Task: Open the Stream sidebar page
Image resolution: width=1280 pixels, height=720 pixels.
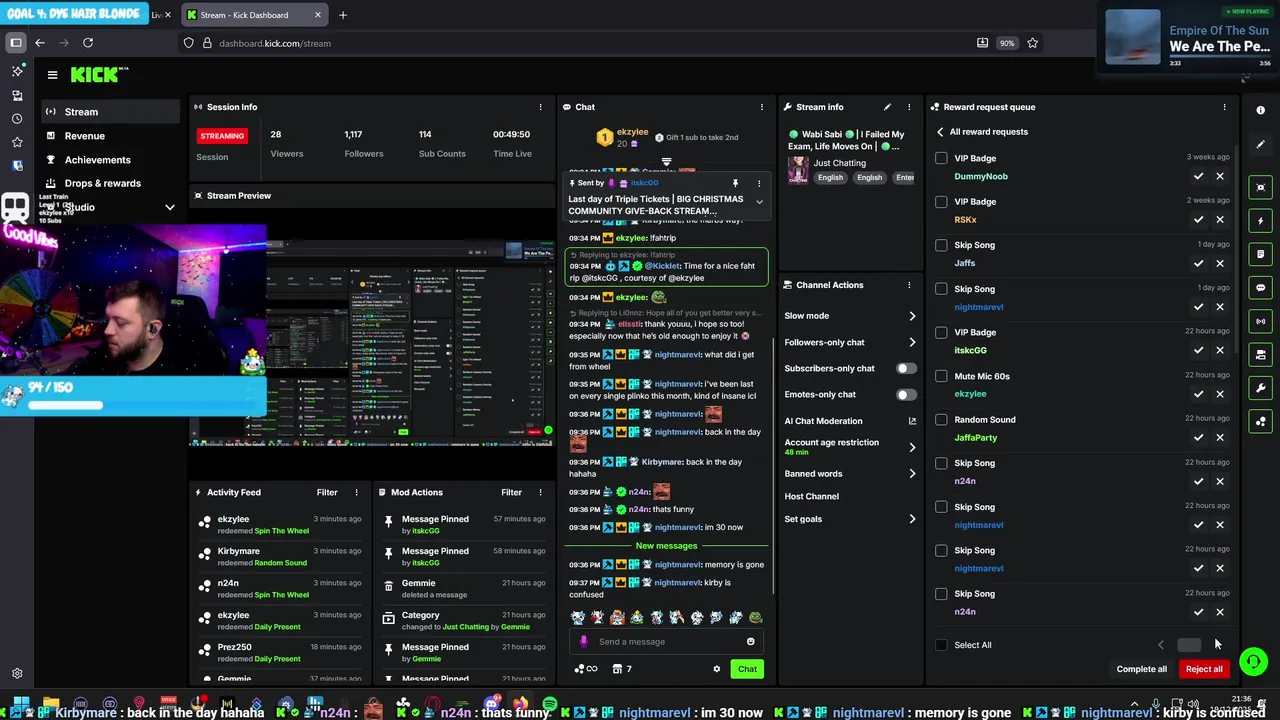Action: pyautogui.click(x=112, y=112)
